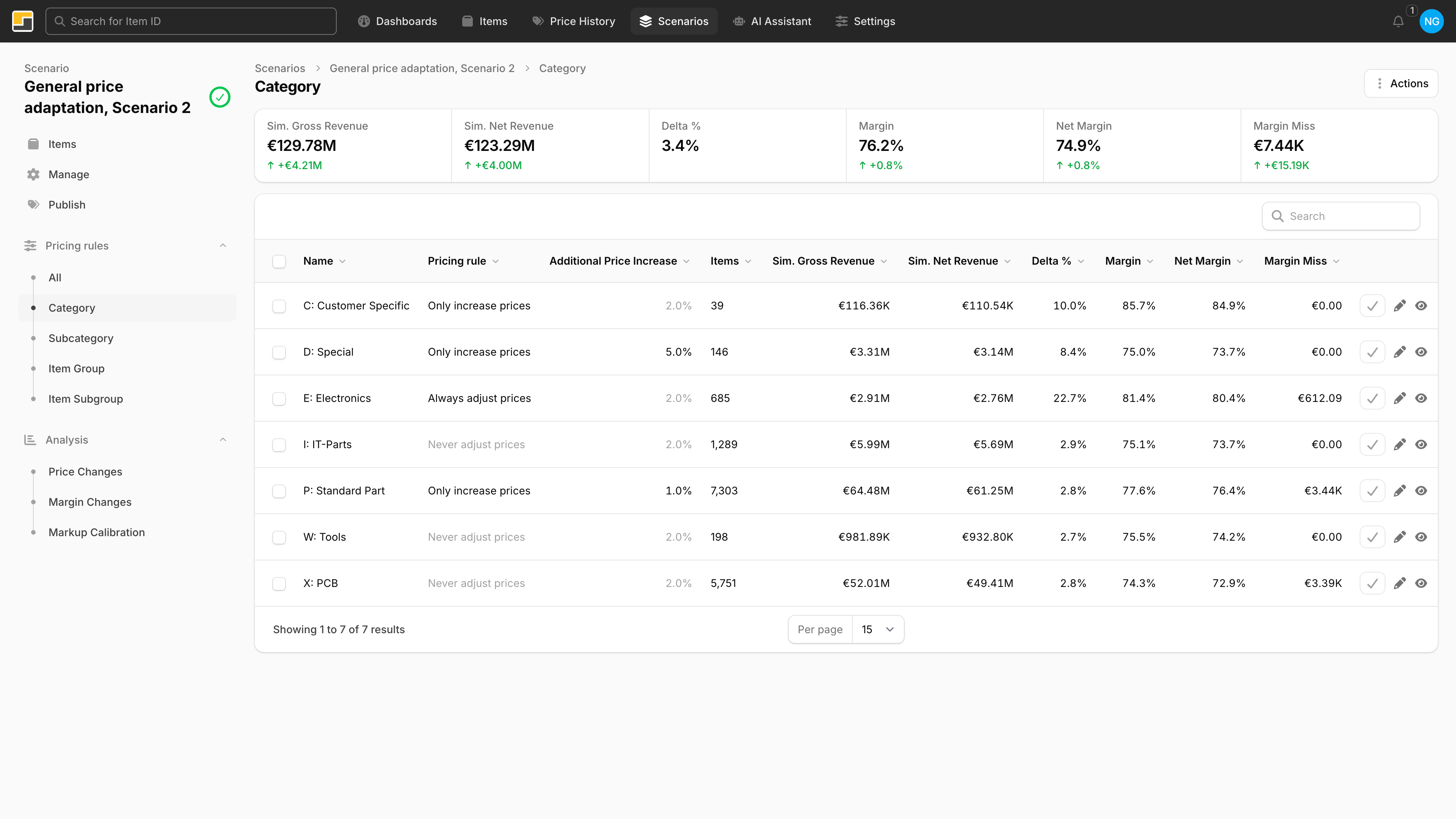Collapse the Pricing rules section
This screenshot has width=1456, height=819.
223,246
